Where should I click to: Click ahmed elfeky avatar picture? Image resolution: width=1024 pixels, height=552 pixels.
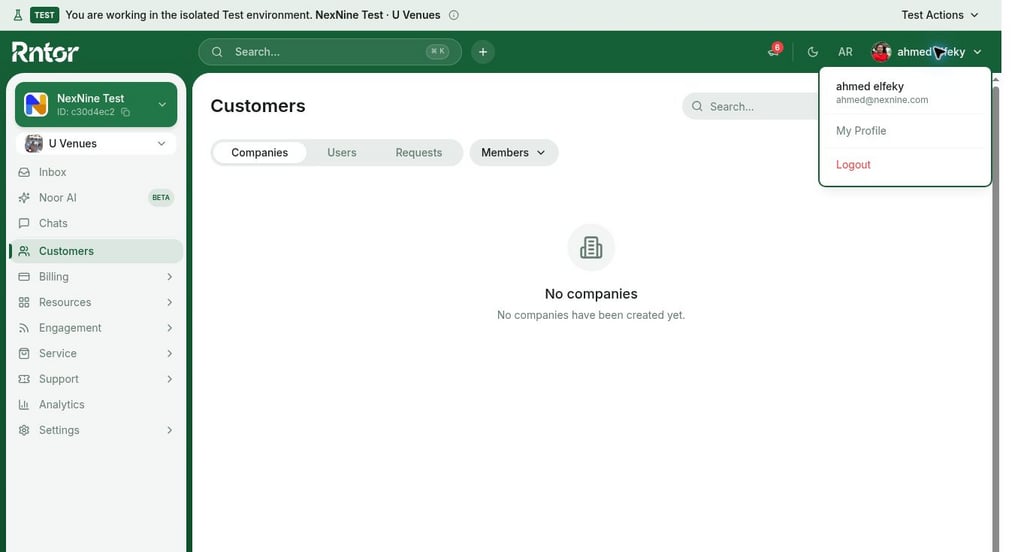881,52
